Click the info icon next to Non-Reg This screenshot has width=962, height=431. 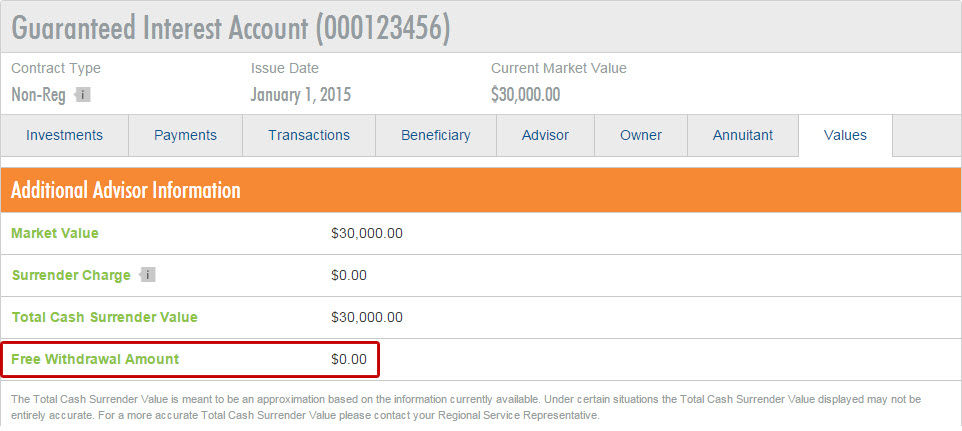coord(82,95)
